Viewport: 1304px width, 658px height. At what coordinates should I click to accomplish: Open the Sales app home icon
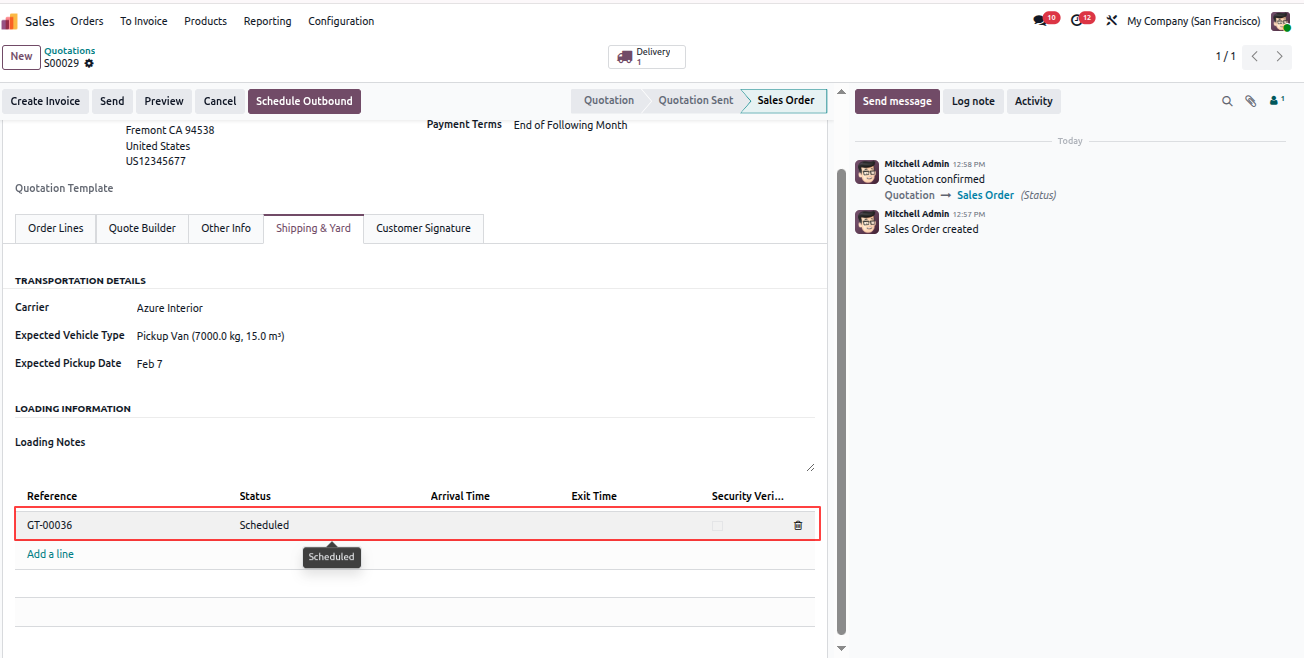[10, 21]
